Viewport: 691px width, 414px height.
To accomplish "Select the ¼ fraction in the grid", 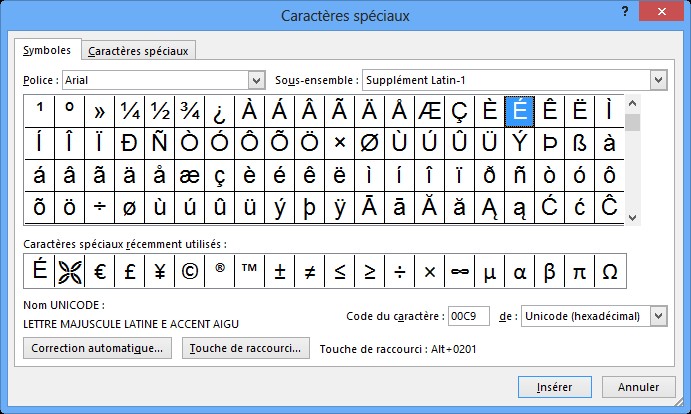I will 130,110.
